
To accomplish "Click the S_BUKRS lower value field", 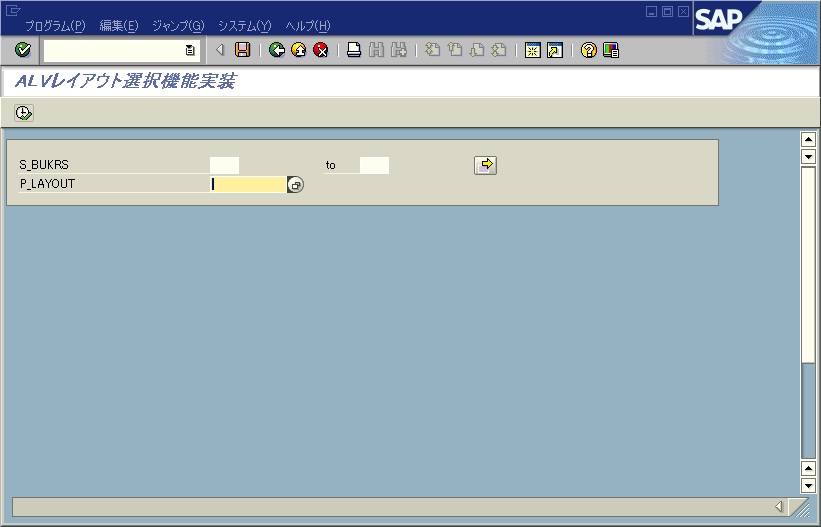I will (224, 165).
